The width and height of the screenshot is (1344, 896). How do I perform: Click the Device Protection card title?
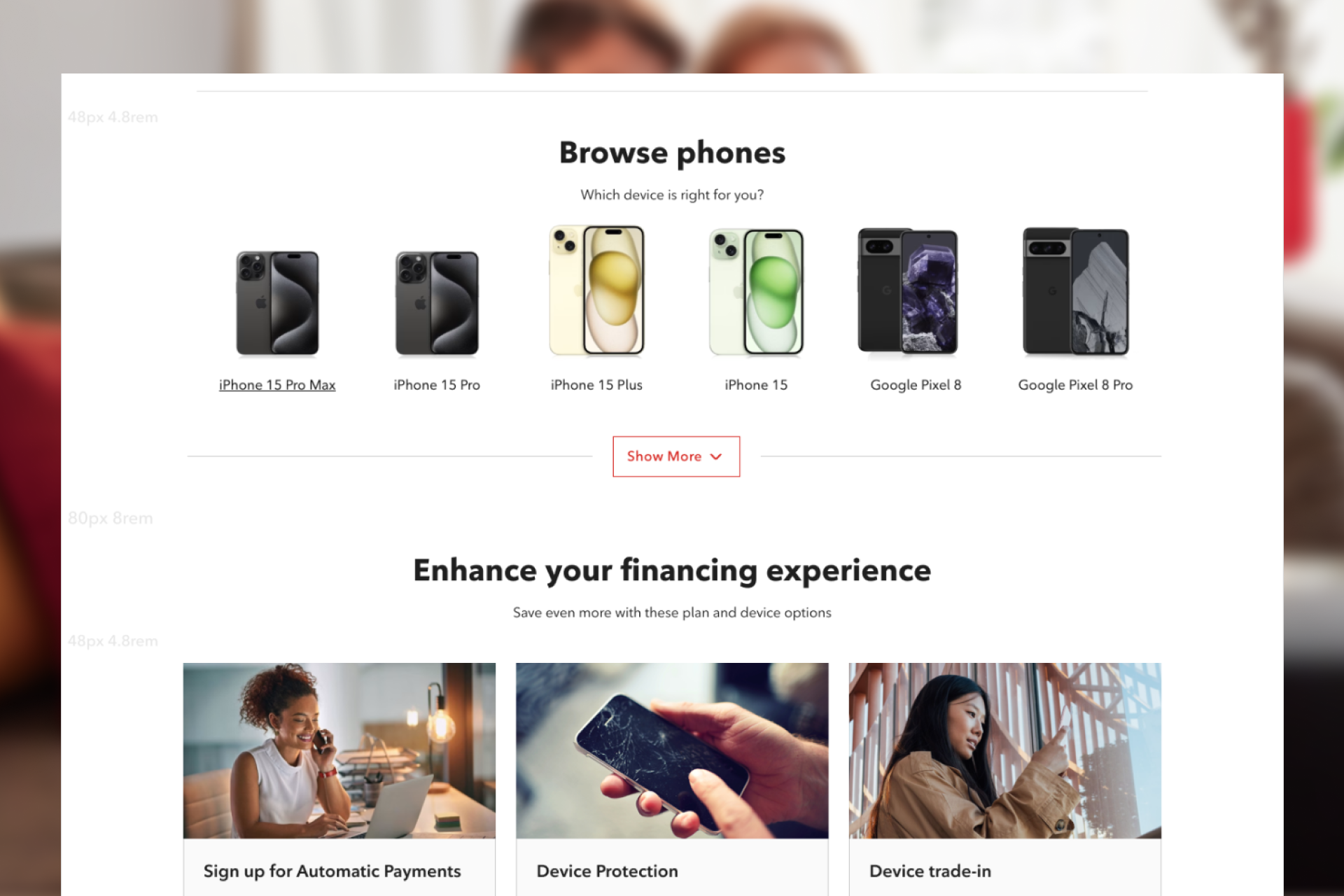coord(608,871)
